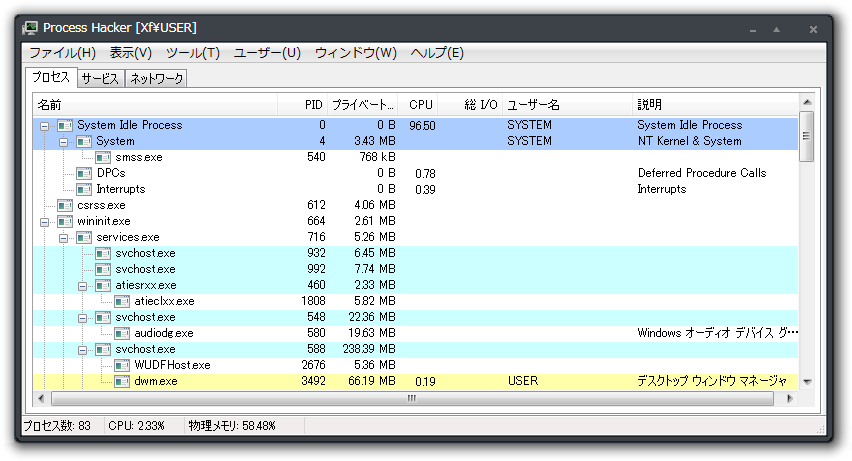Switch to the プロセス tab

[x=51, y=77]
